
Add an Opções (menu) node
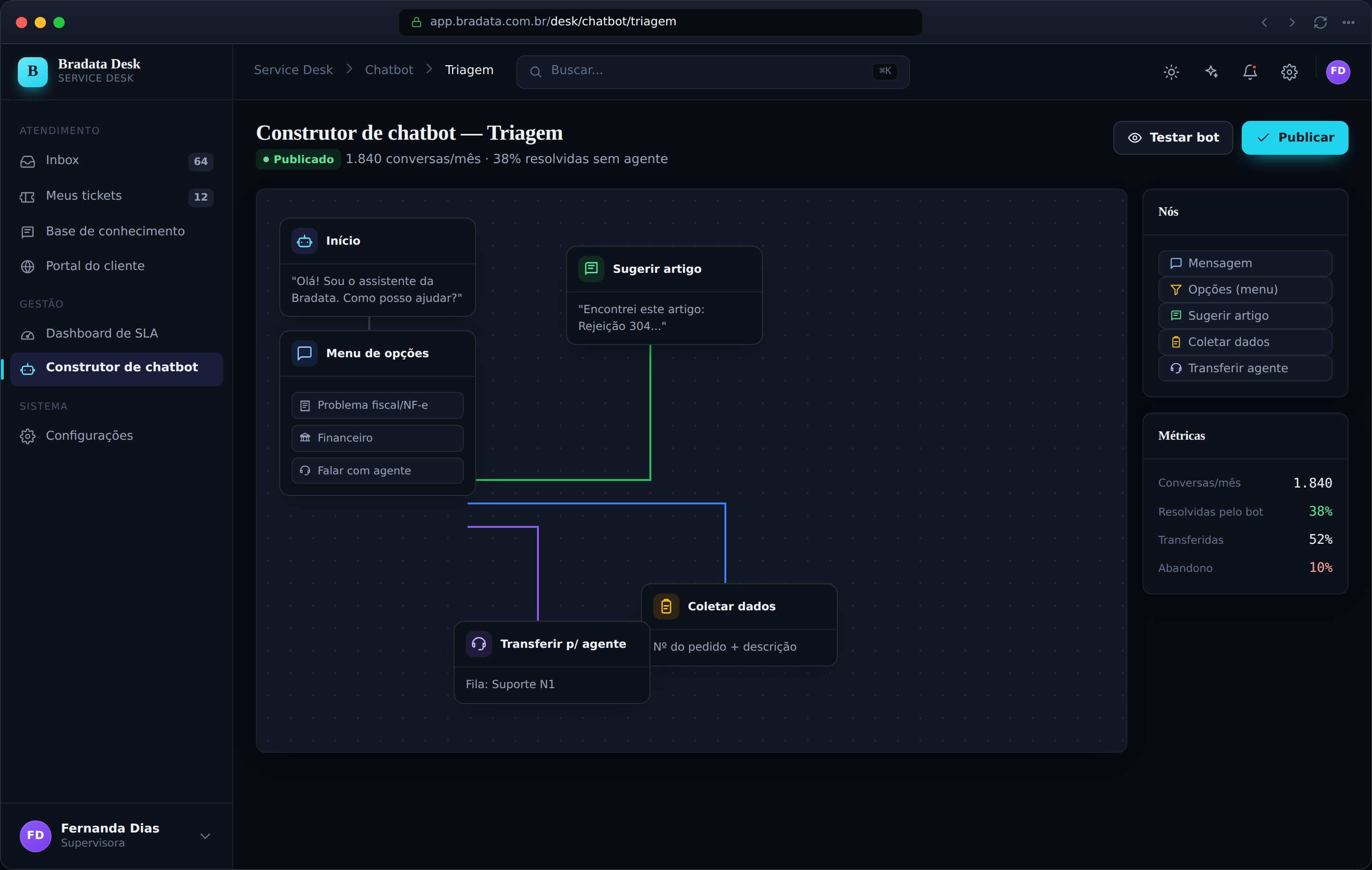pyautogui.click(x=1245, y=290)
